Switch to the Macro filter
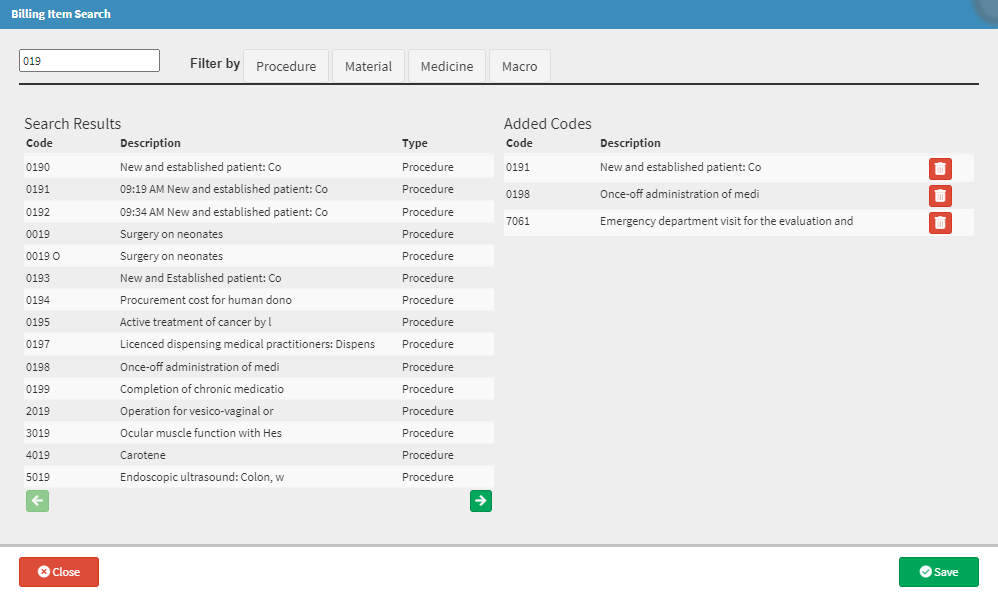The height and width of the screenshot is (597, 998). [x=519, y=66]
